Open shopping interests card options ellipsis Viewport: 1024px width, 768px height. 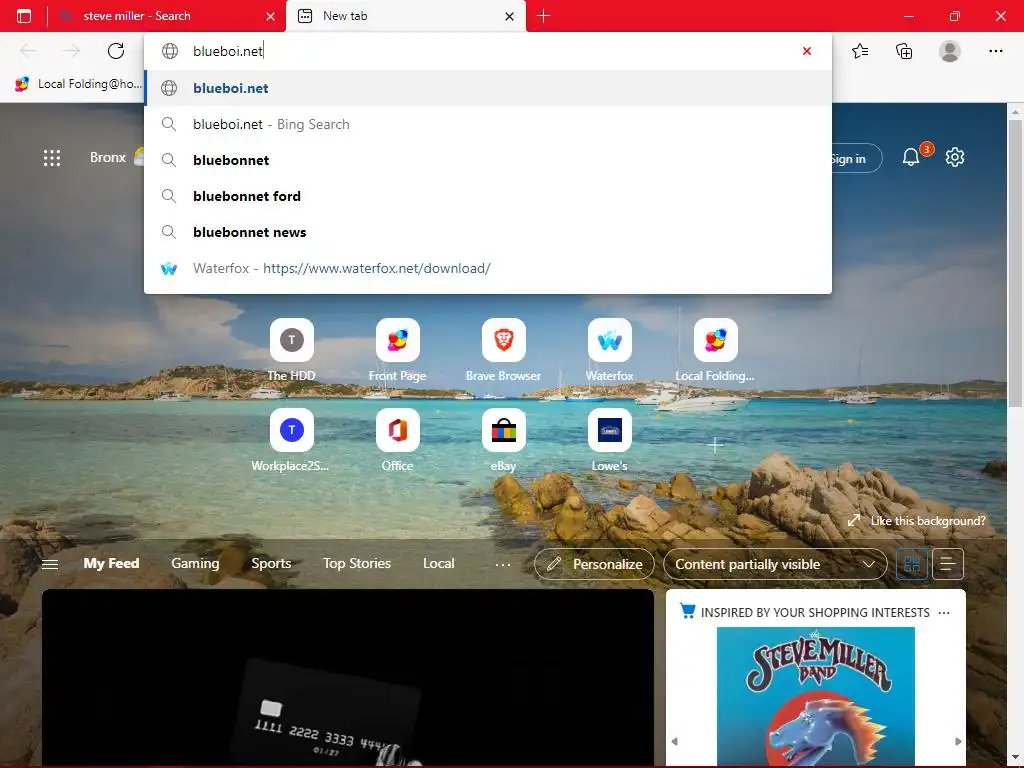tap(944, 613)
